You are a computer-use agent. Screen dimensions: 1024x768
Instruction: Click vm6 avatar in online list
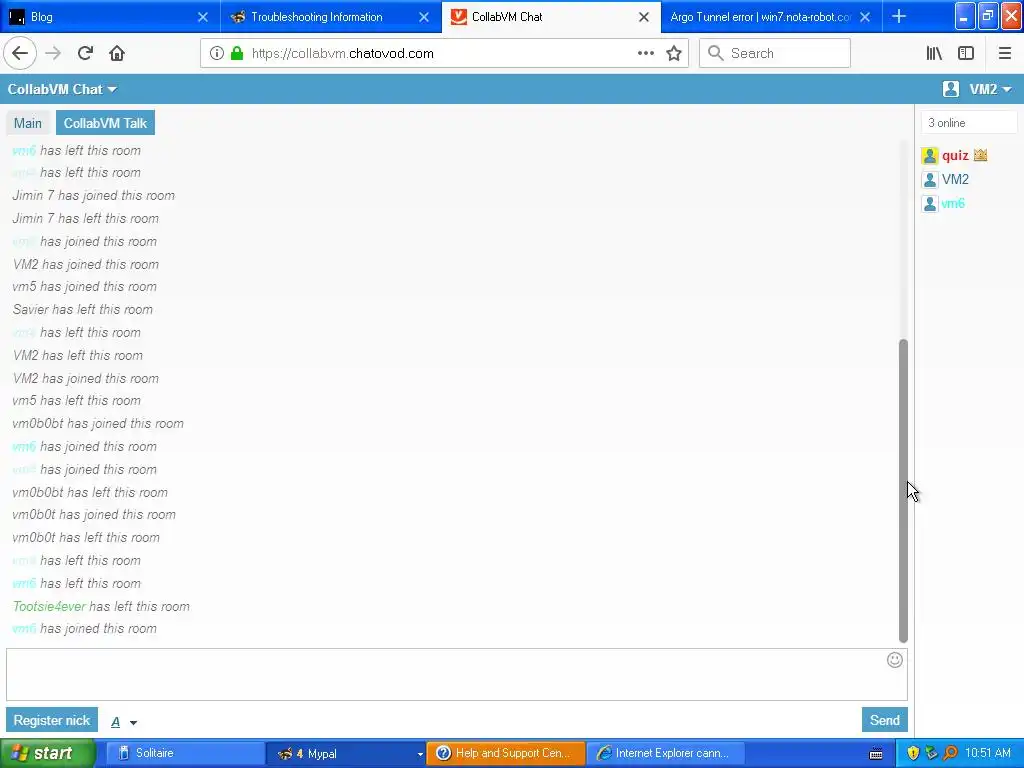[x=930, y=204]
